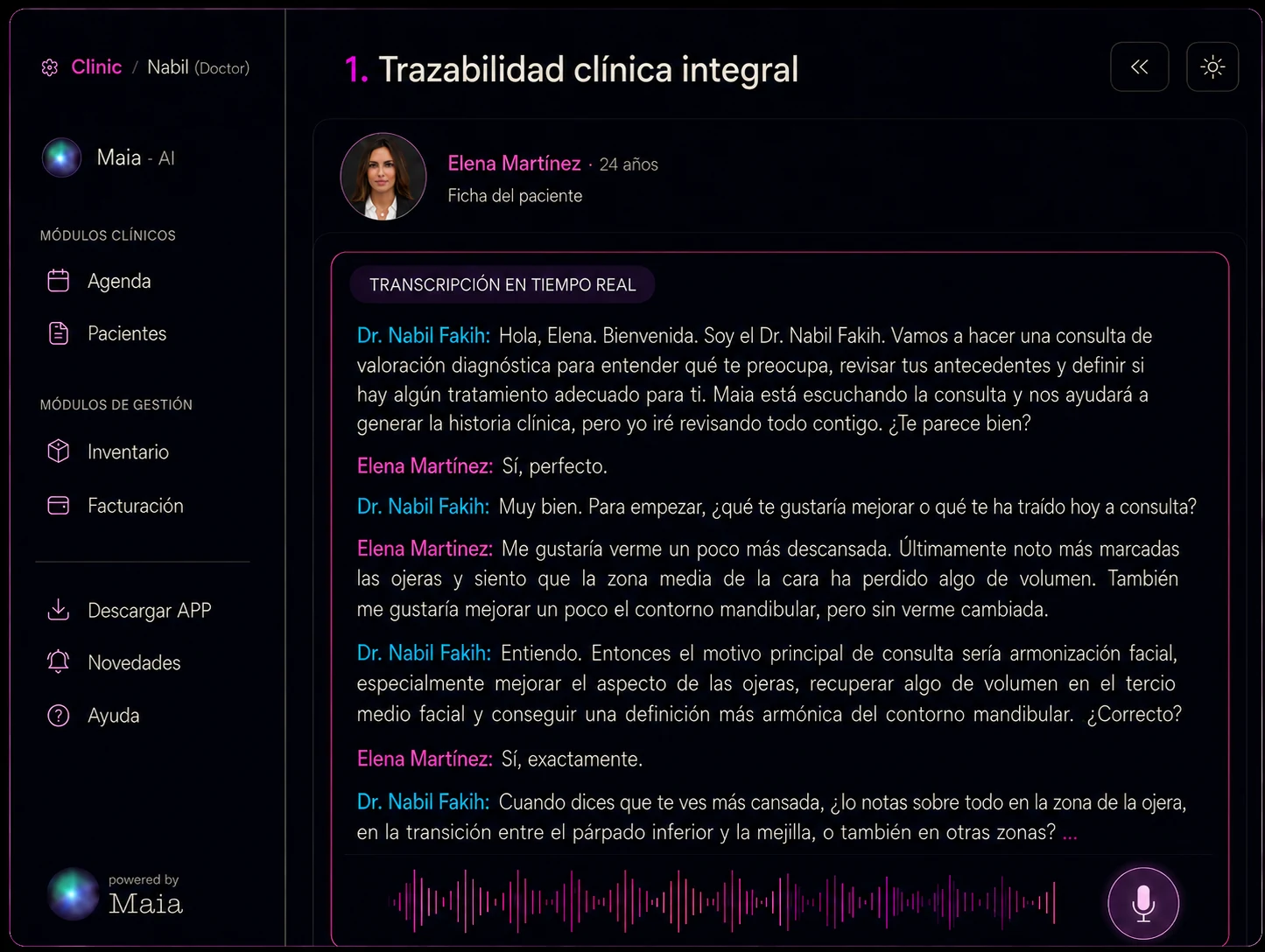Click the trailing pink ellipsis in transcript
This screenshot has height=952, width=1265.
tap(1070, 836)
